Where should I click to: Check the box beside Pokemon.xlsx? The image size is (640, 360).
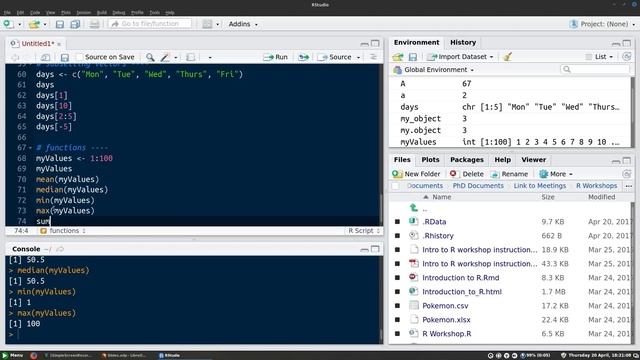[x=397, y=320]
